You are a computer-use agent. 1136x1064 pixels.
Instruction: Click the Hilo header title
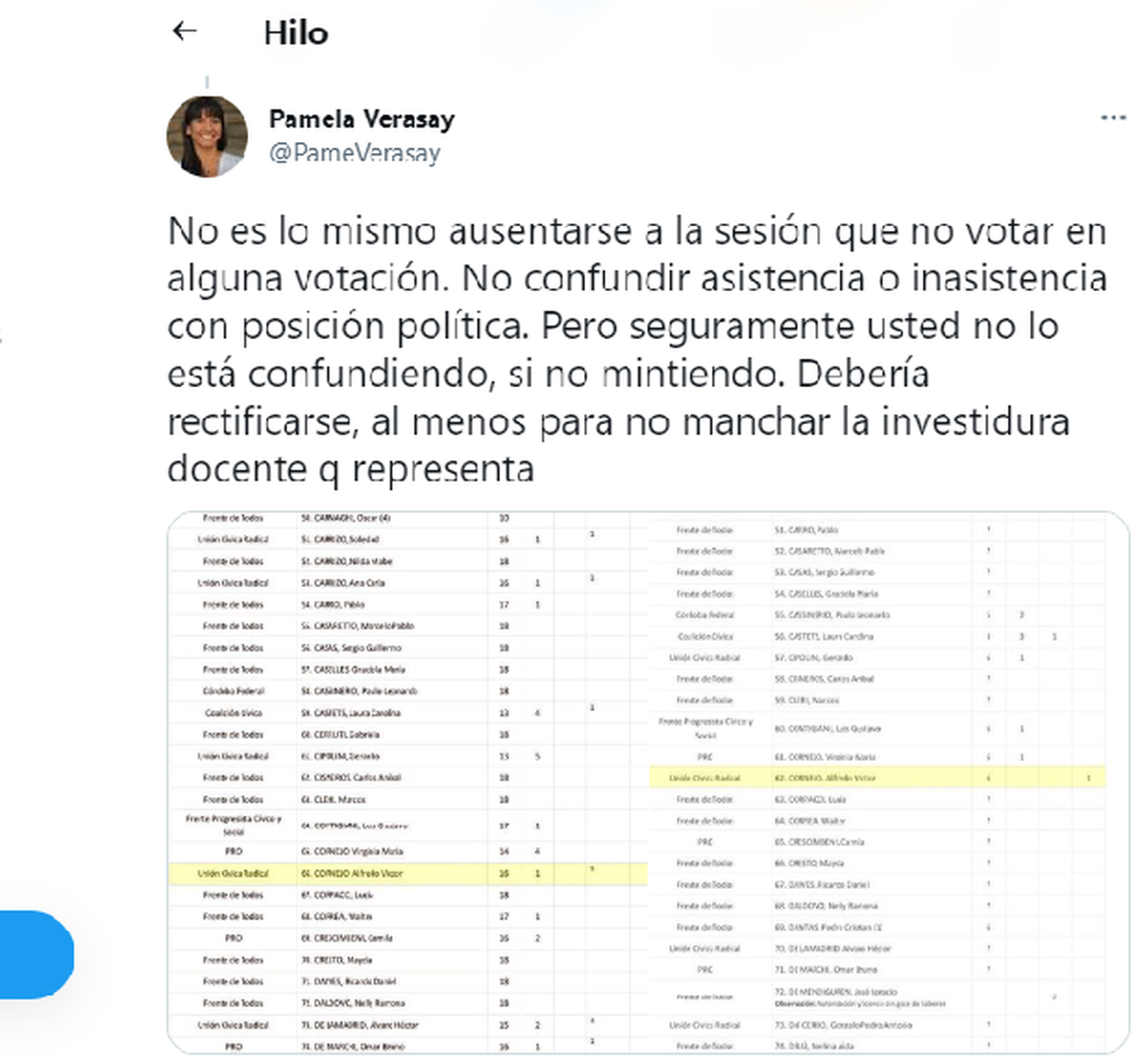point(296,33)
